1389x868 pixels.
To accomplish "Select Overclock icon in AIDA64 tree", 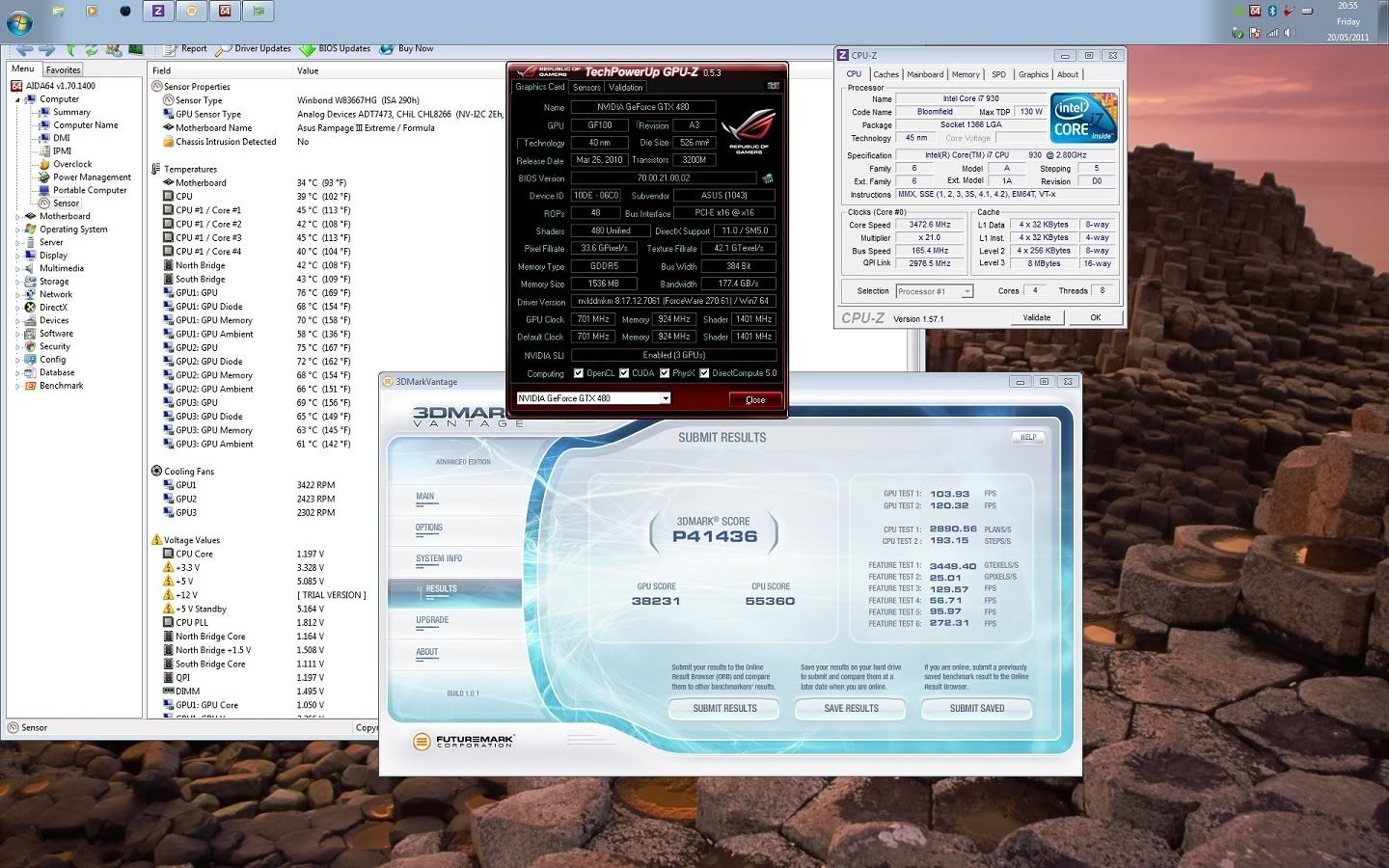I will point(44,164).
